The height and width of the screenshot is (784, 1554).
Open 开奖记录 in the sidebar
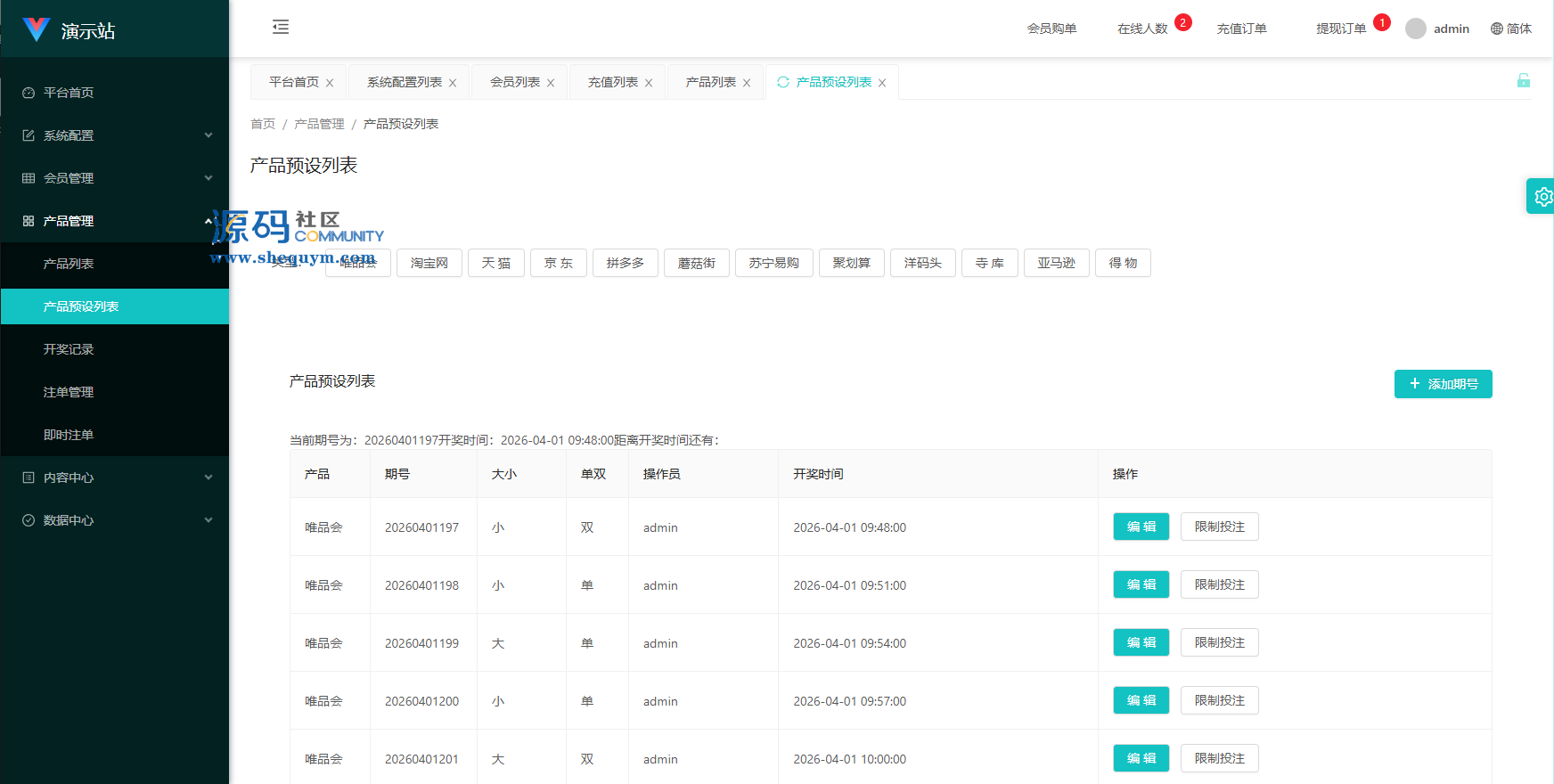point(69,349)
